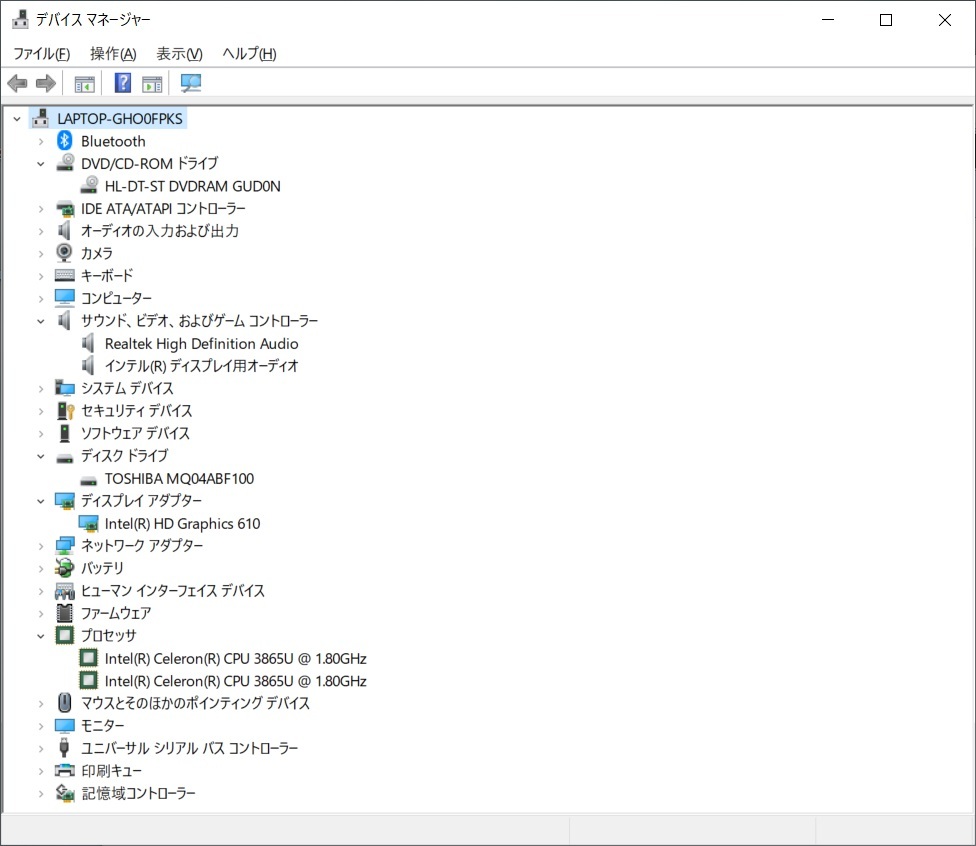Screen dimensions: 976x846
Task: Click the DVD/CD-ROM drive category icon
Action: click(65, 162)
